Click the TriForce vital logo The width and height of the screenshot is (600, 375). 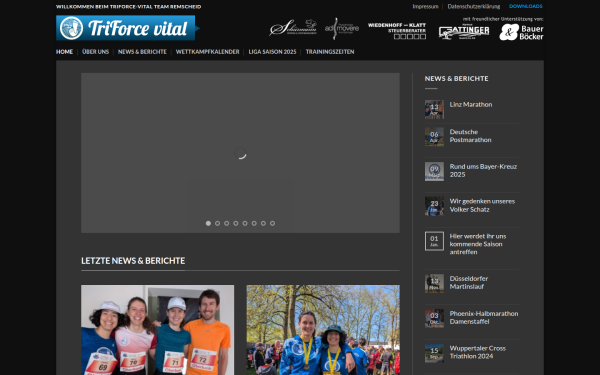128,28
